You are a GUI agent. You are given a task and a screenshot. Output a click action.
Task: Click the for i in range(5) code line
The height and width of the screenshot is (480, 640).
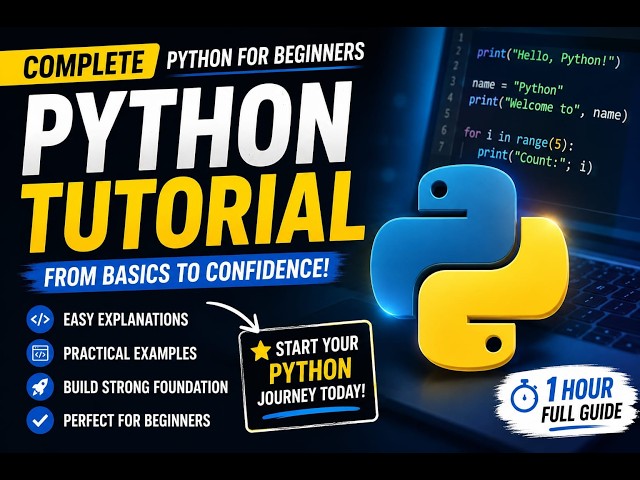click(519, 139)
